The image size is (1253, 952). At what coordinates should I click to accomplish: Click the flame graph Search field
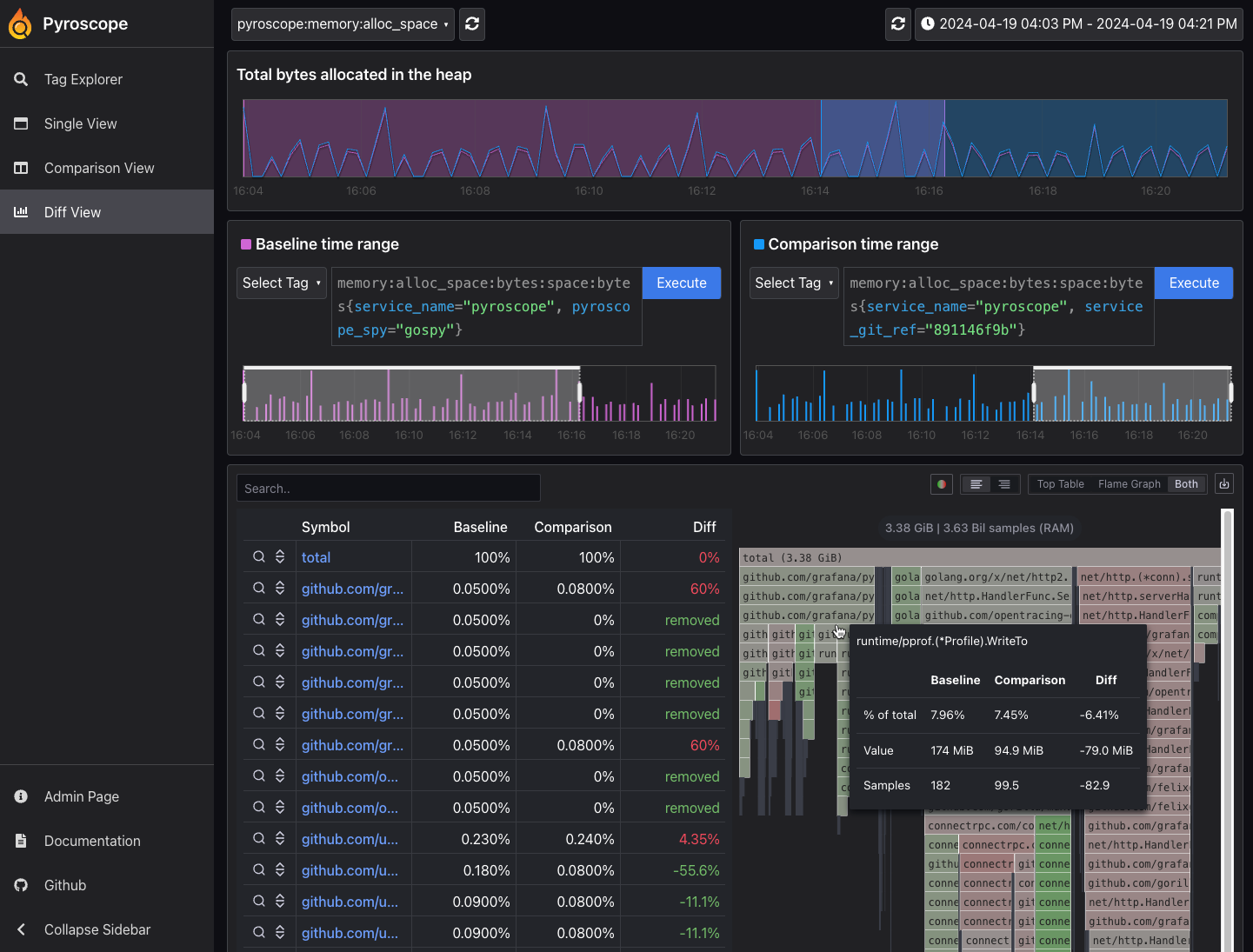[x=388, y=489]
